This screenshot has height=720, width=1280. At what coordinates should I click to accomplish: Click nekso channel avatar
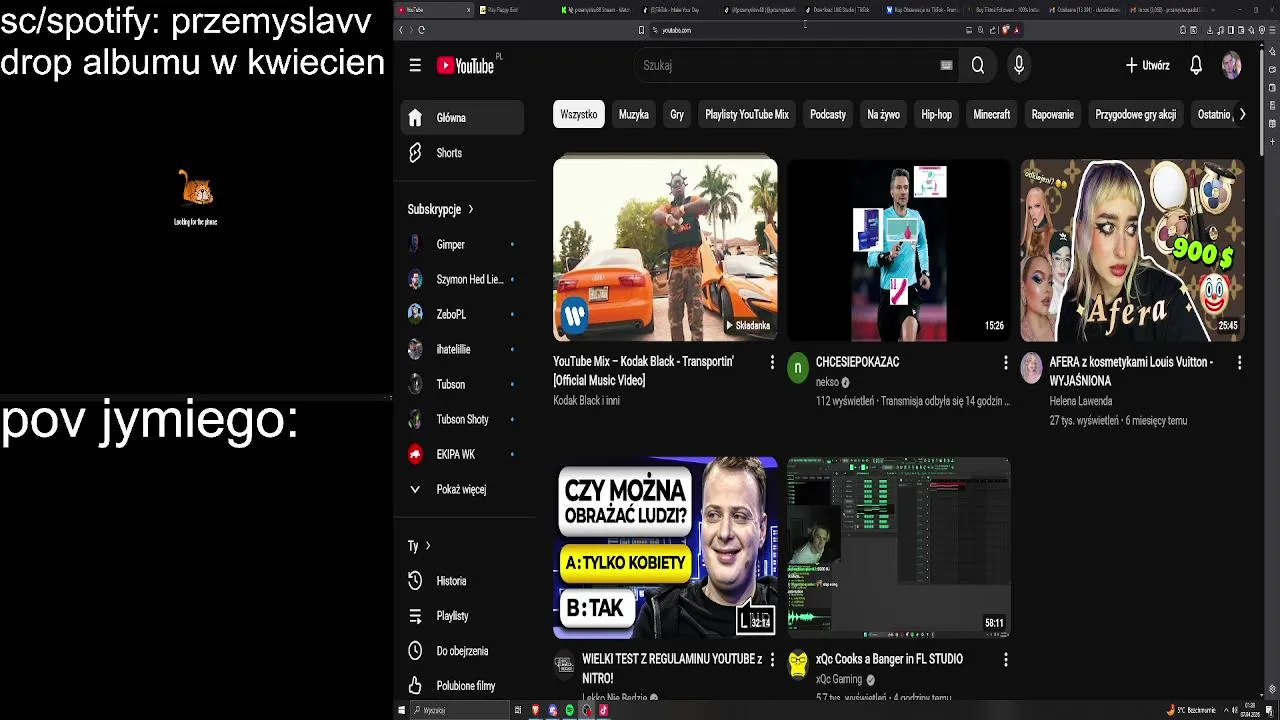[x=797, y=368]
